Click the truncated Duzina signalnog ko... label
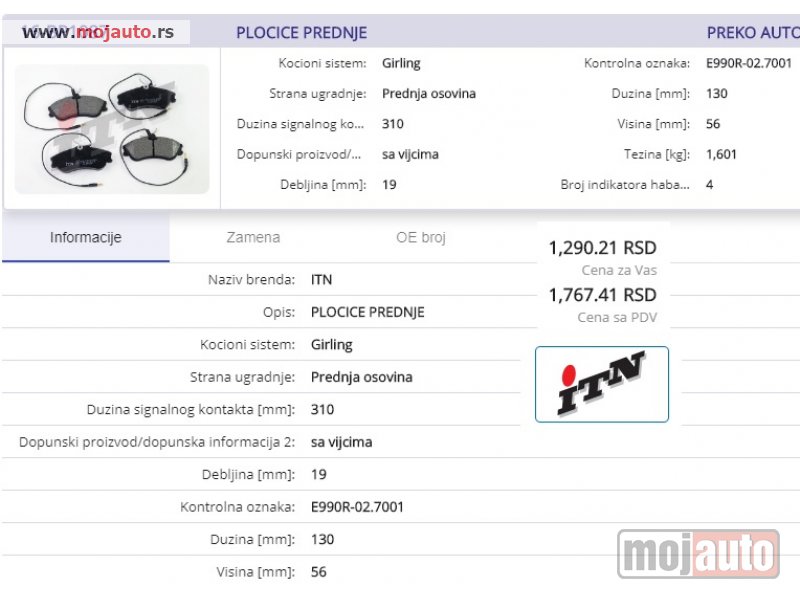Viewport: 800px width, 600px height. [301, 124]
